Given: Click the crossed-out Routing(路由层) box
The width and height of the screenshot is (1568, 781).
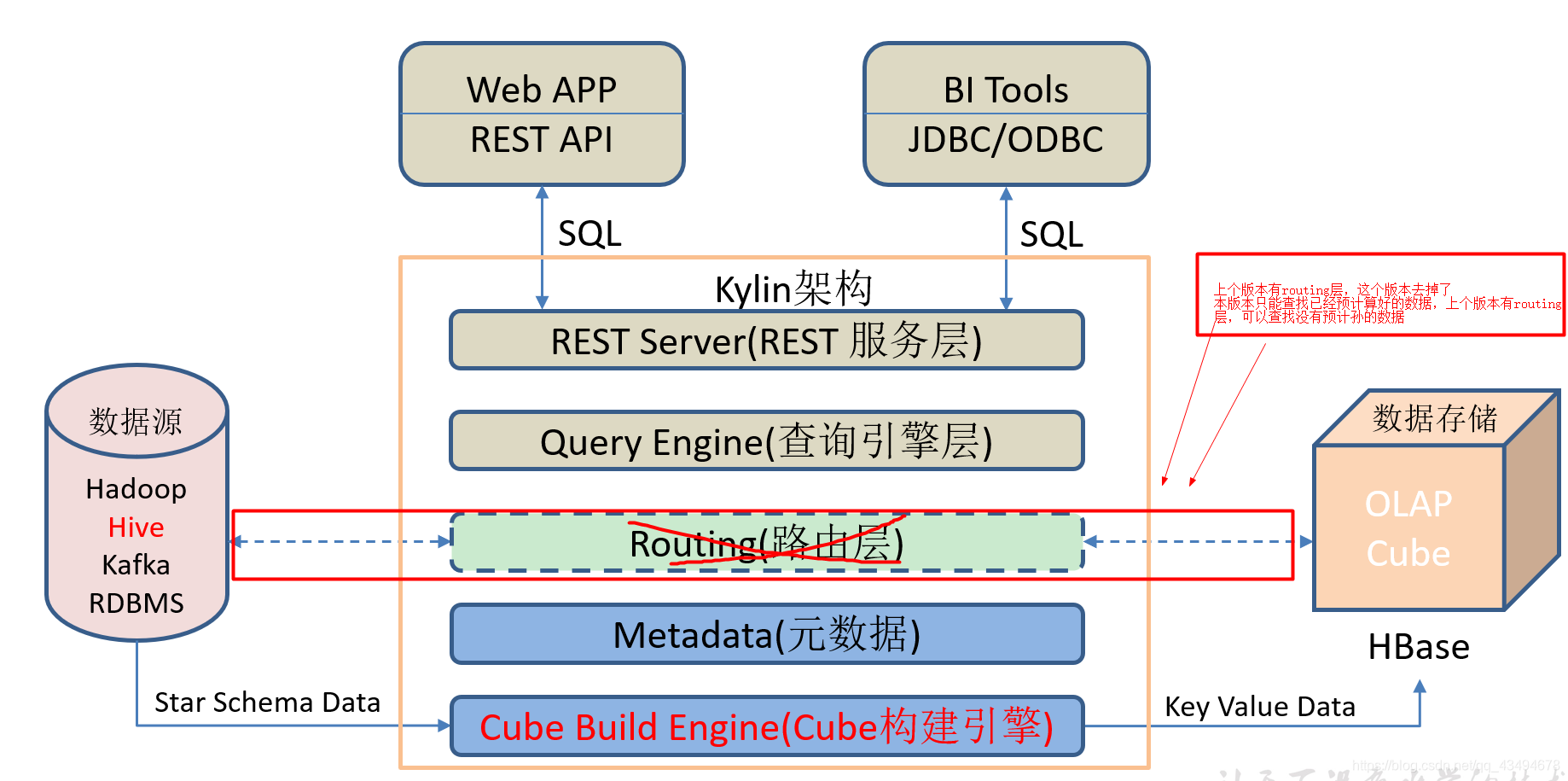Looking at the screenshot, I should [x=767, y=543].
